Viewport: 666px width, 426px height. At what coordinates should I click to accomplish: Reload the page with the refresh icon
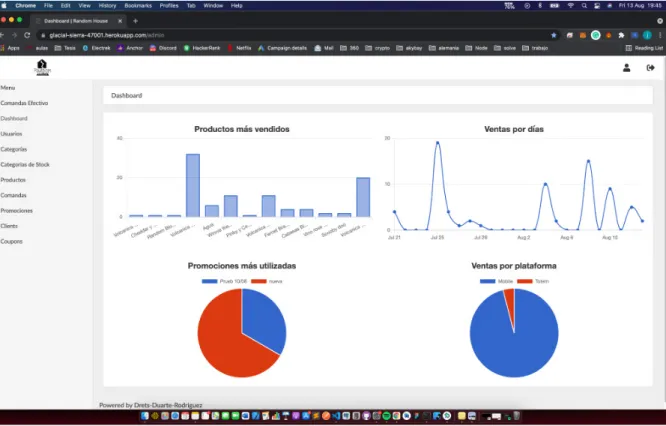tap(27, 35)
